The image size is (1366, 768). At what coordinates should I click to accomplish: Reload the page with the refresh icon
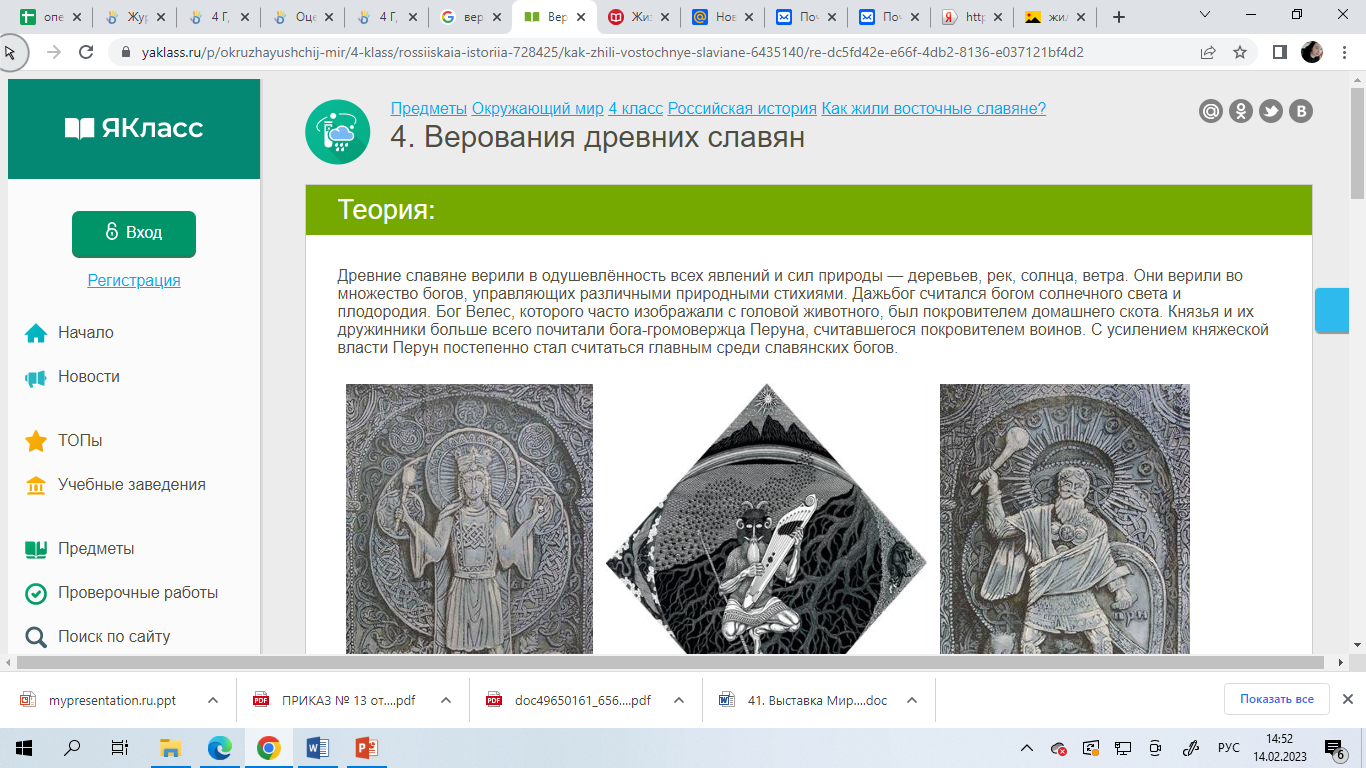click(87, 52)
